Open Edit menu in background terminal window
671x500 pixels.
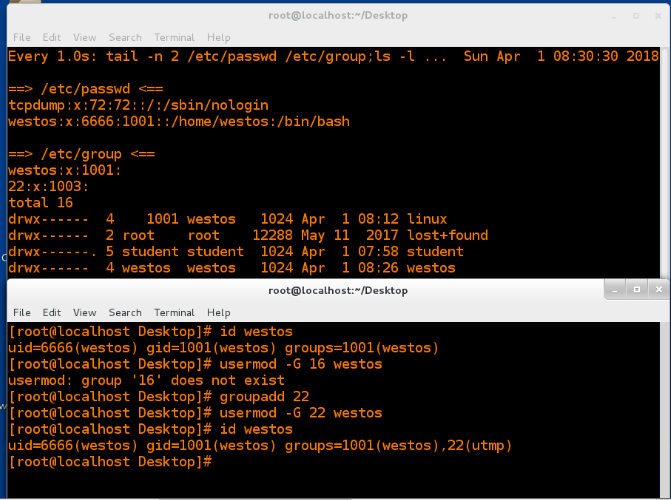tap(52, 37)
